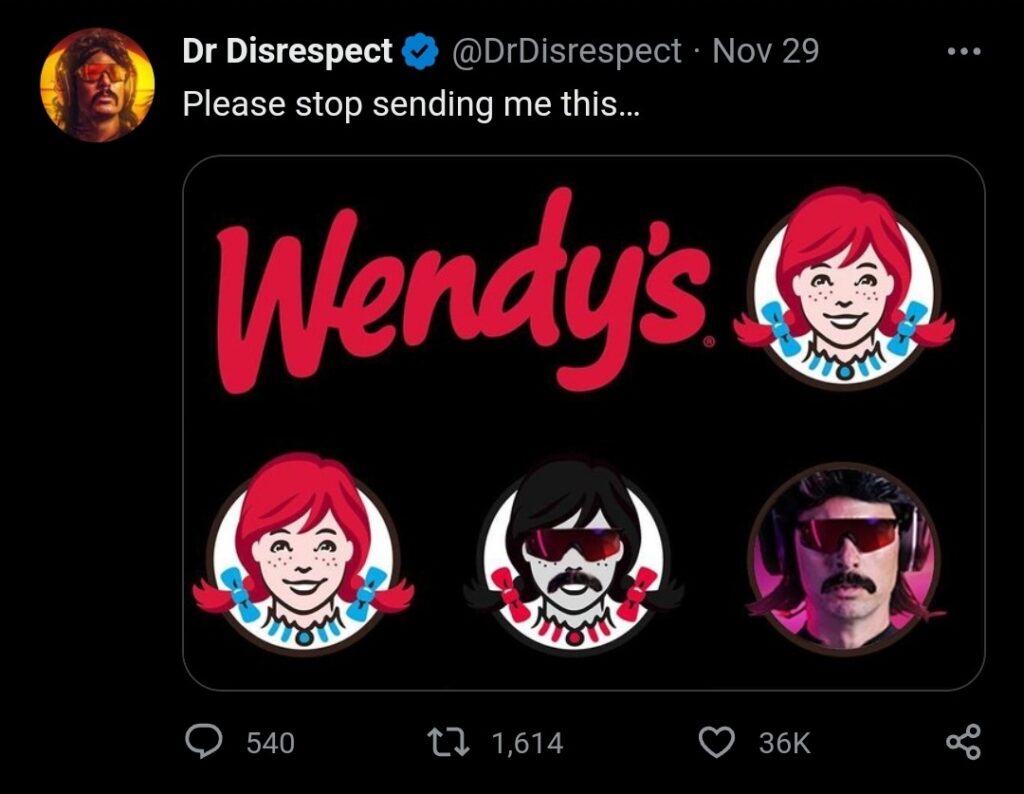Click the registered trademark symbol beside Wendy's

coord(709,342)
